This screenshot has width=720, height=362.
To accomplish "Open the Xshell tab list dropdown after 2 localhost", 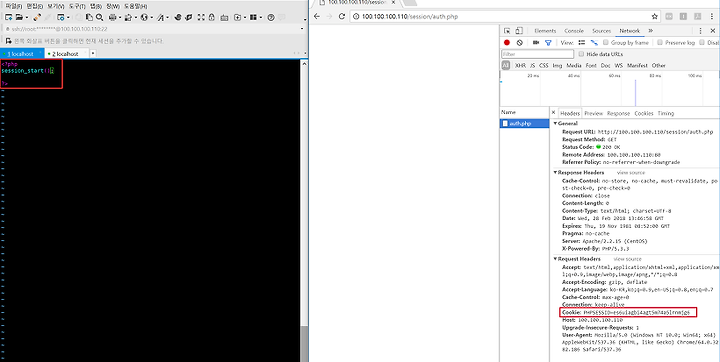I will click(93, 53).
